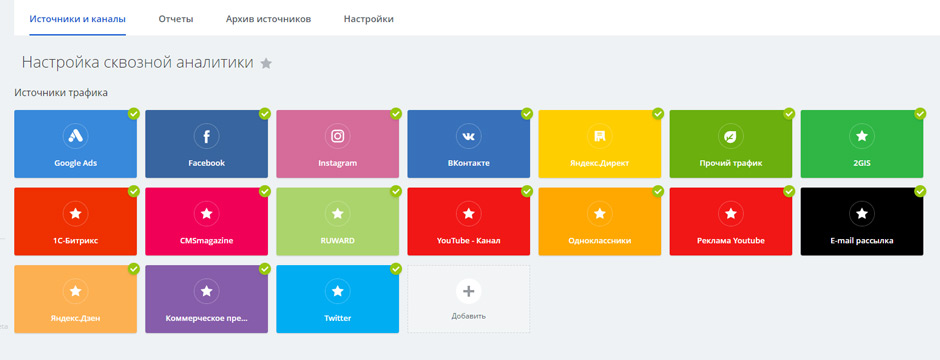This screenshot has width=940, height=360.
Task: Open the Архив источников tab
Action: tap(269, 19)
